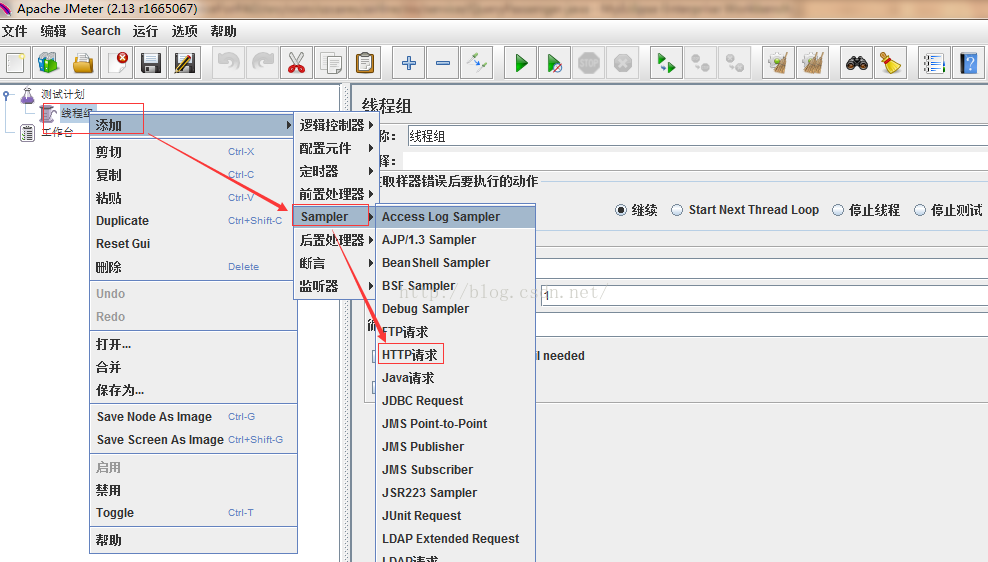
Task: Open the Sampler submenu entry
Action: coord(333,217)
